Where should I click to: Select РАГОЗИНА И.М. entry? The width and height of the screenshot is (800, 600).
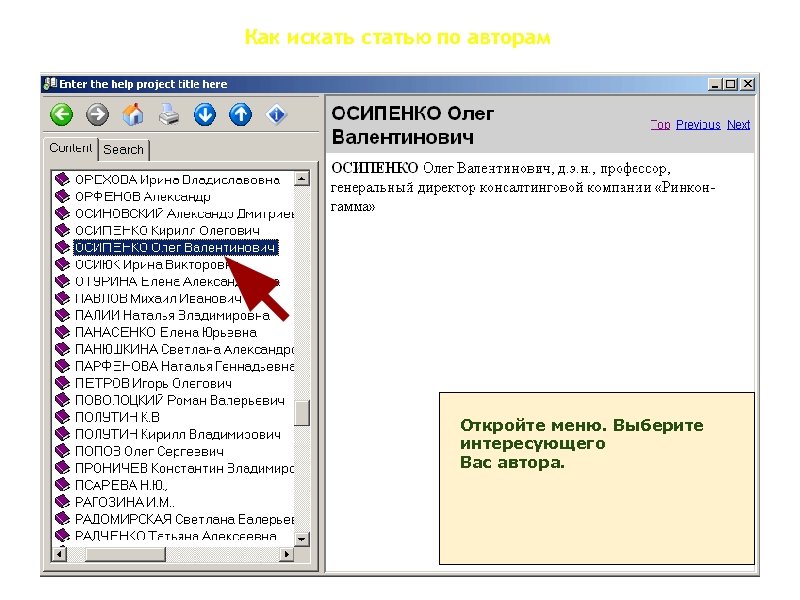coord(124,502)
